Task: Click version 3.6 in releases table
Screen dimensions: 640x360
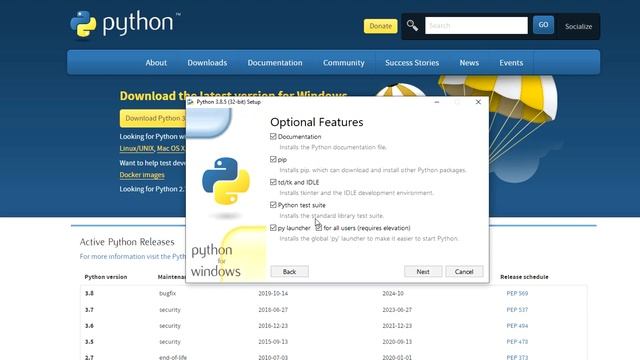Action: click(89, 325)
